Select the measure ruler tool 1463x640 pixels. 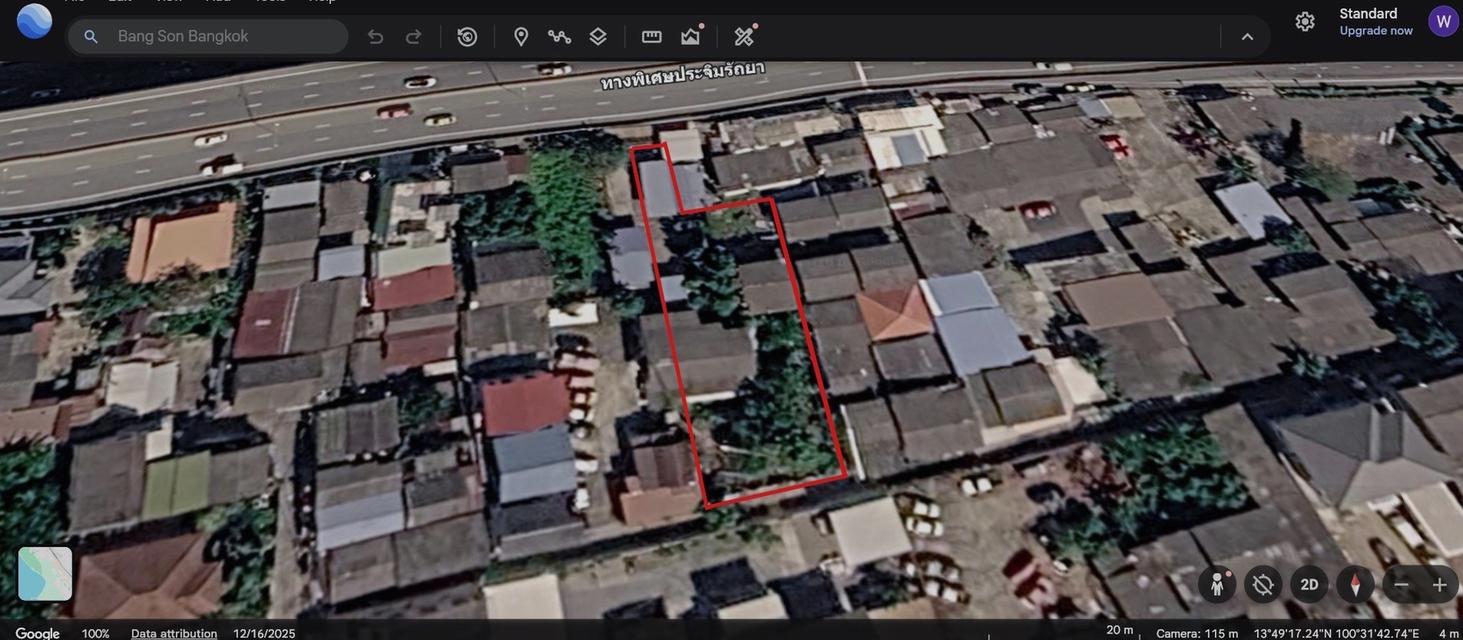tap(651, 37)
